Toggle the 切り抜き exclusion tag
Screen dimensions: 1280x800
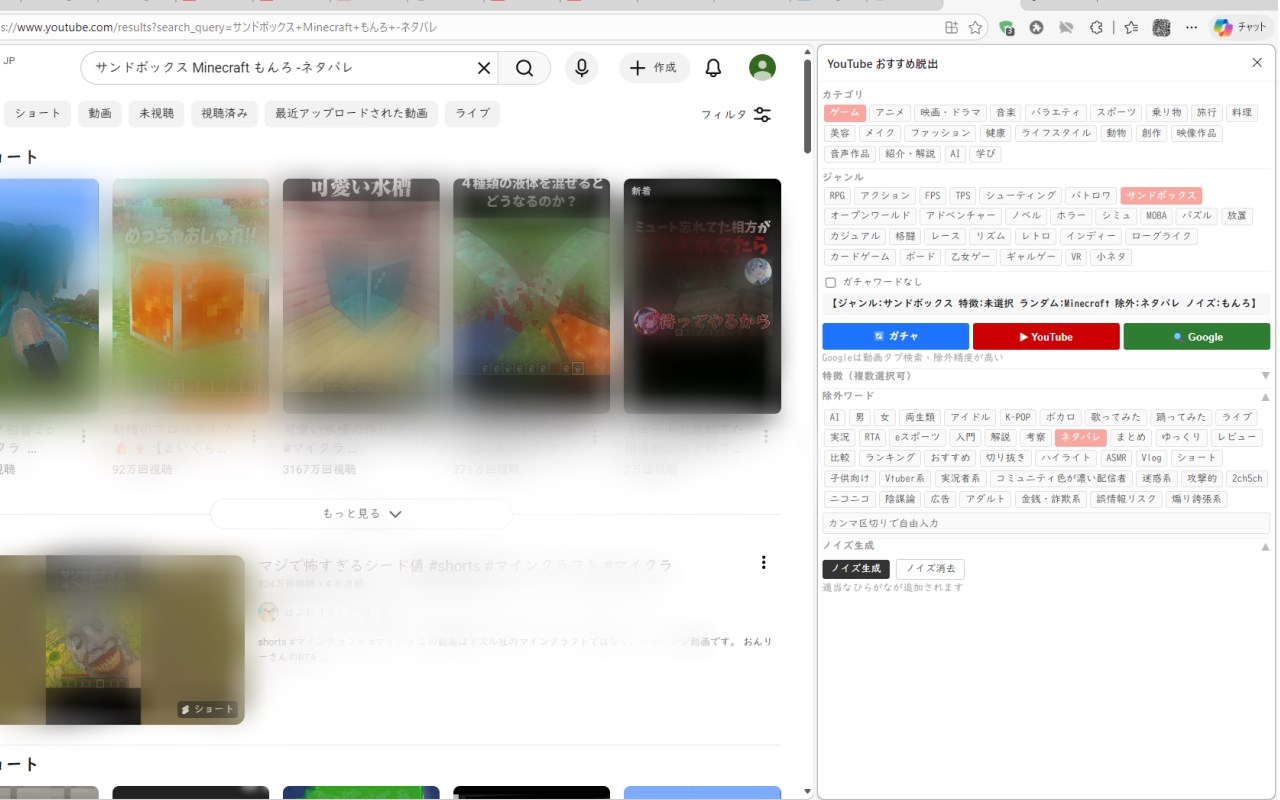[x=1005, y=458]
